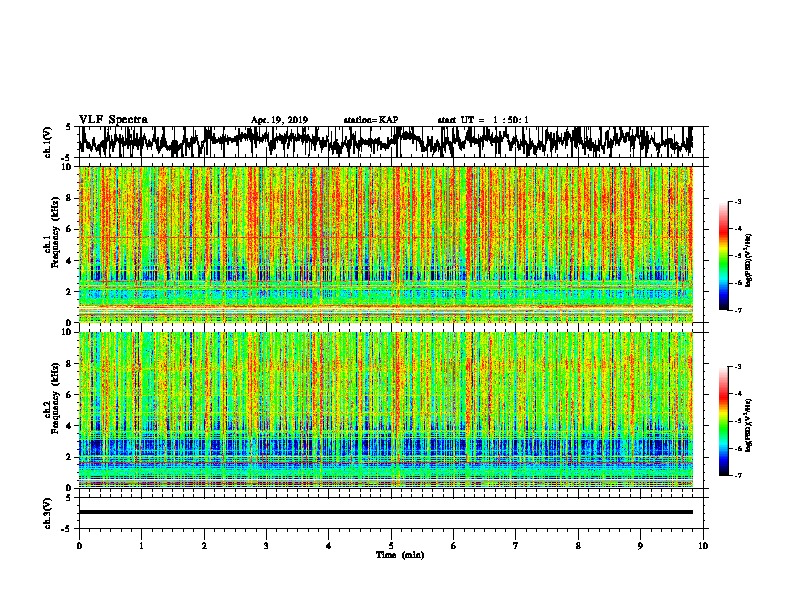Click time axis tick label '6'
792x612 pixels.
(x=454, y=546)
